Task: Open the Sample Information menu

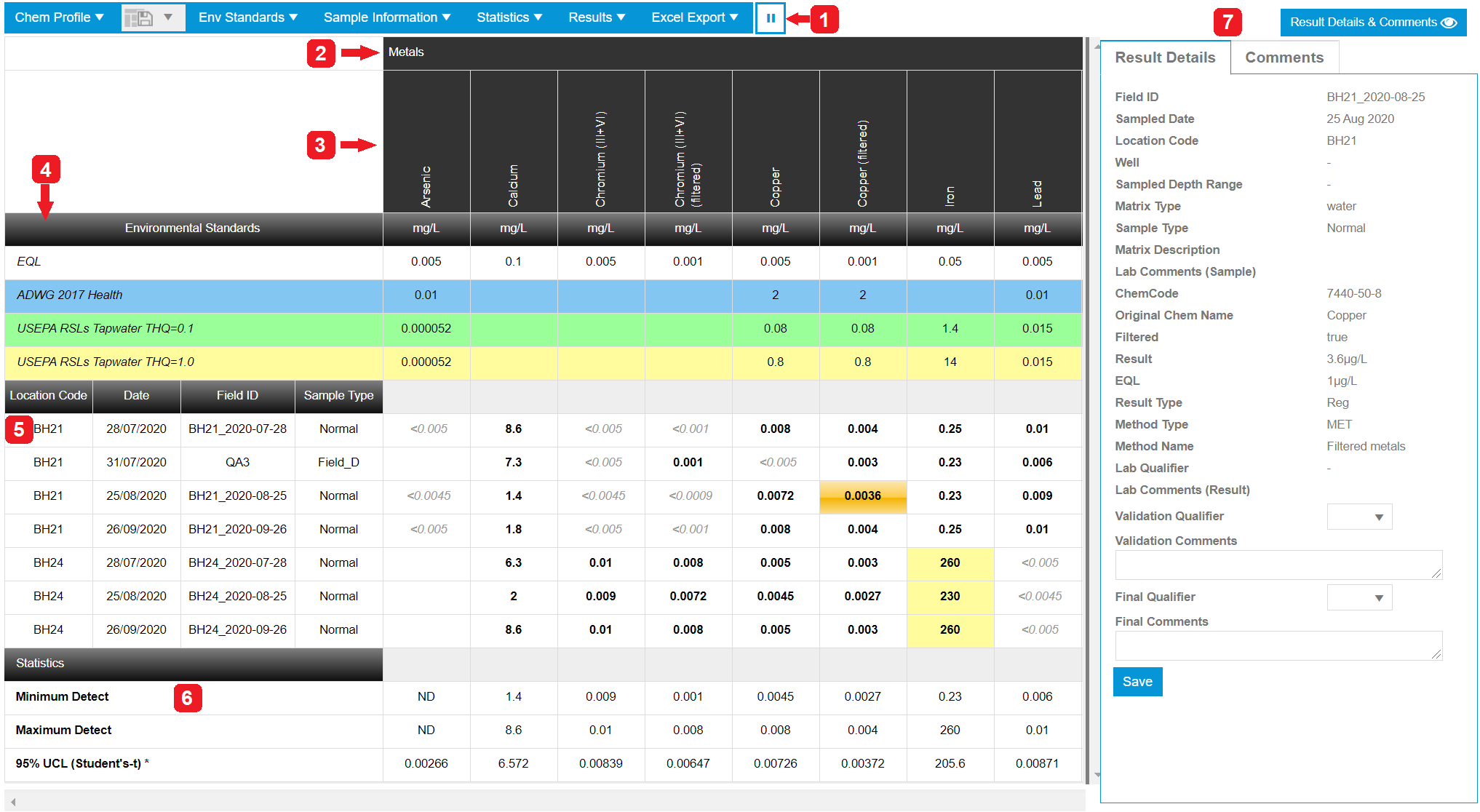Action: [386, 17]
